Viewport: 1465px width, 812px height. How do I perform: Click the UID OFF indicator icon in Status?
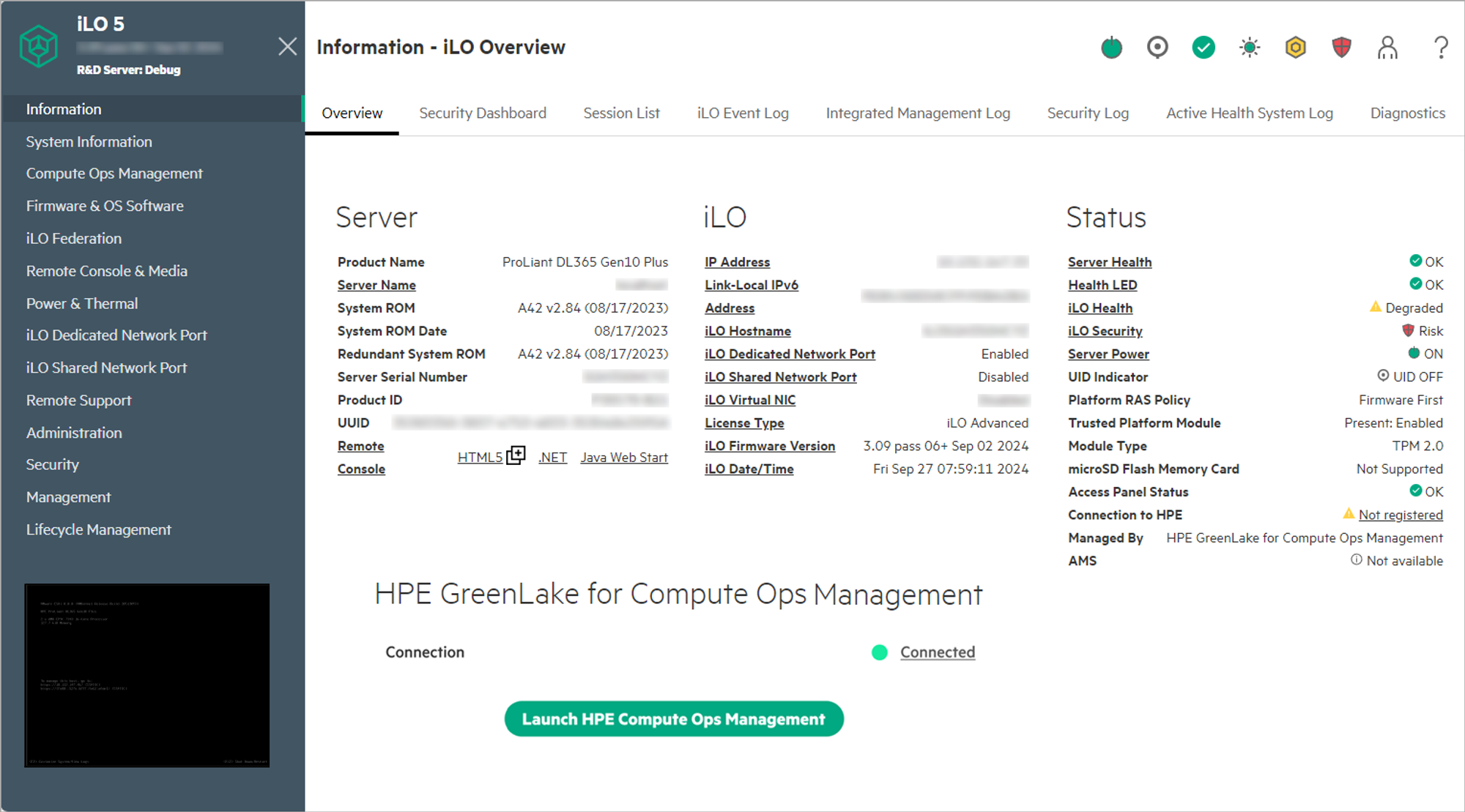pos(1383,376)
